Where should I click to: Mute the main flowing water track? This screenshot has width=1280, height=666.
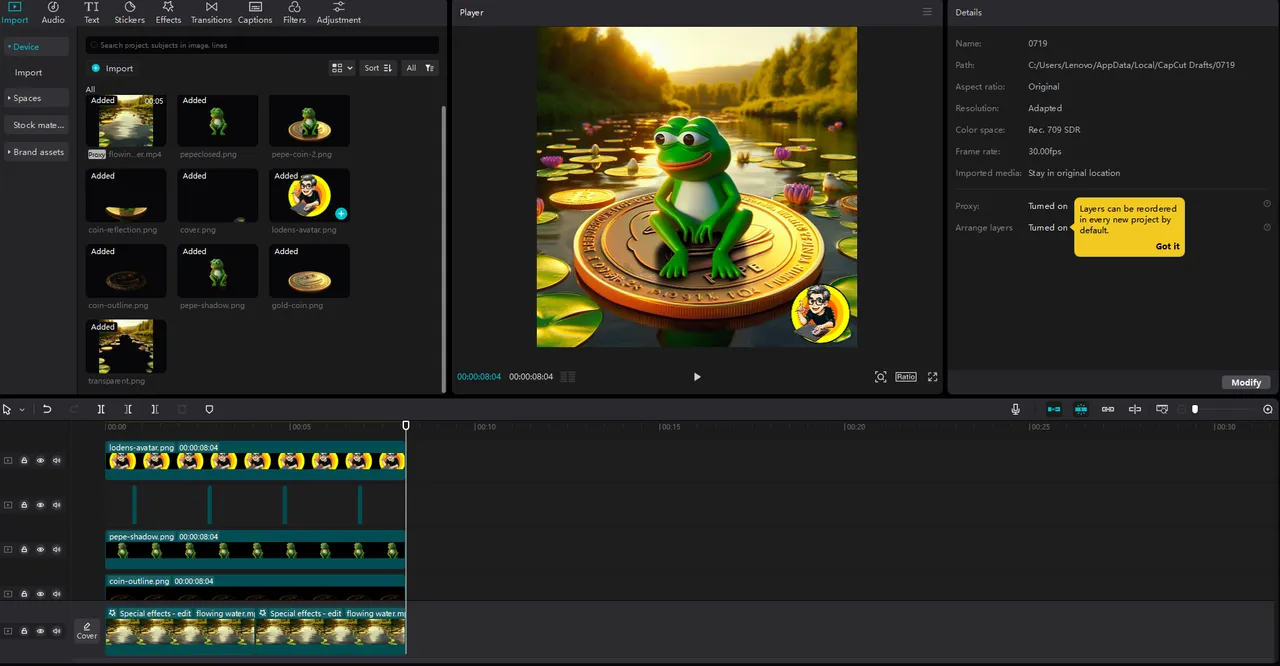point(56,631)
